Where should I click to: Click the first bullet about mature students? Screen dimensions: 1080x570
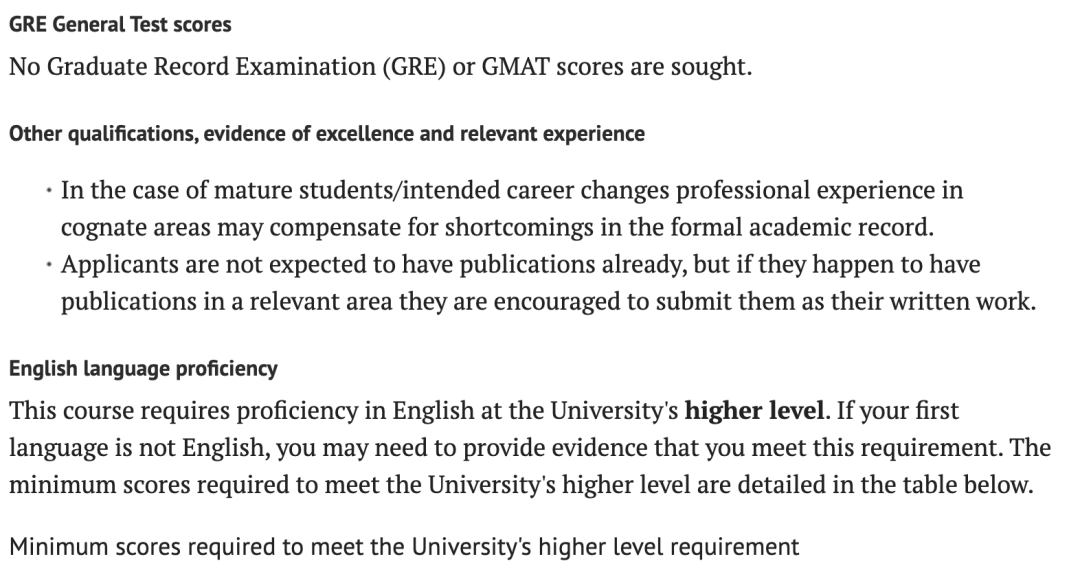tap(512, 209)
